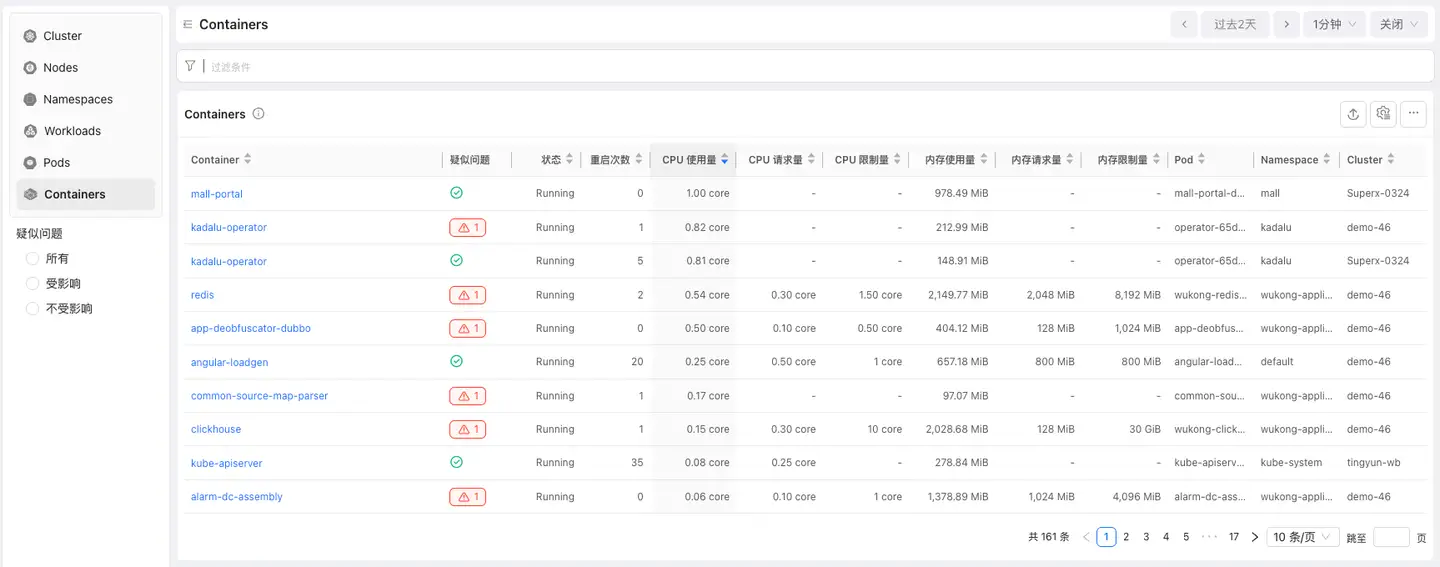Open the 1分钟 interval dropdown
This screenshot has width=1440, height=567.
(1334, 25)
